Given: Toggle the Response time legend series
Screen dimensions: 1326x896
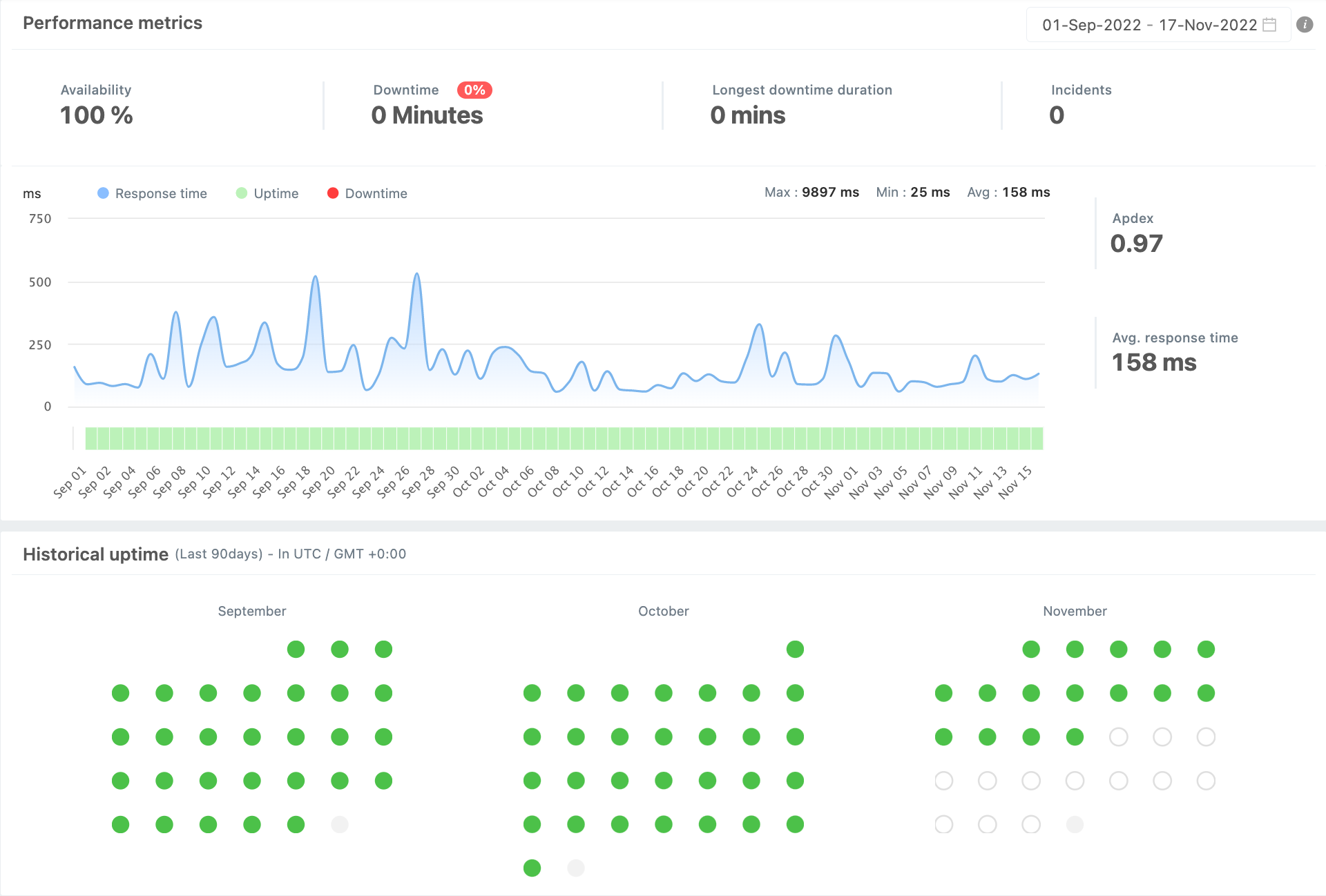Looking at the screenshot, I should 161,193.
